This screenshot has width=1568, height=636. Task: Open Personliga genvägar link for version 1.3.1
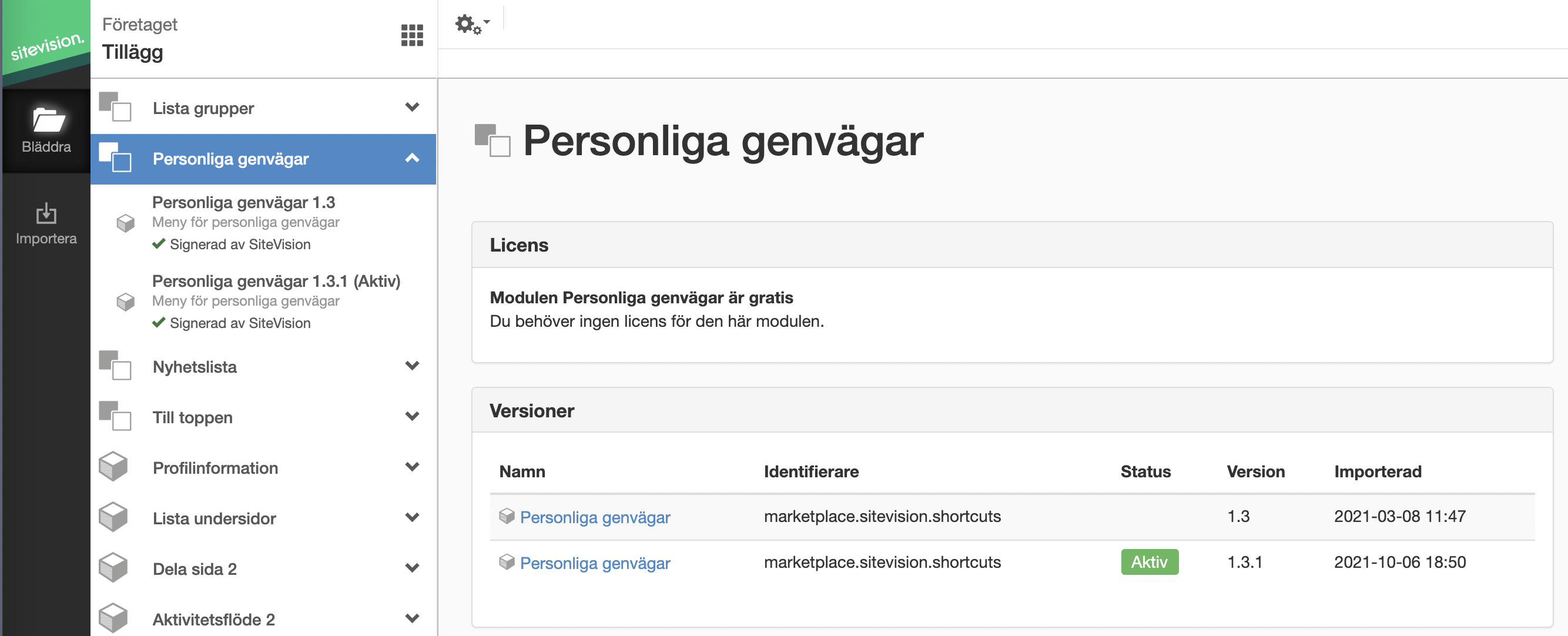tap(595, 563)
